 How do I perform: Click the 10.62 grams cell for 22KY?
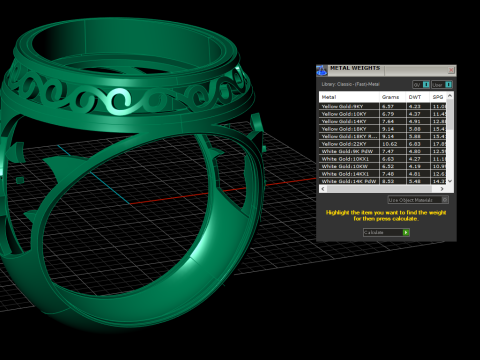392,144
